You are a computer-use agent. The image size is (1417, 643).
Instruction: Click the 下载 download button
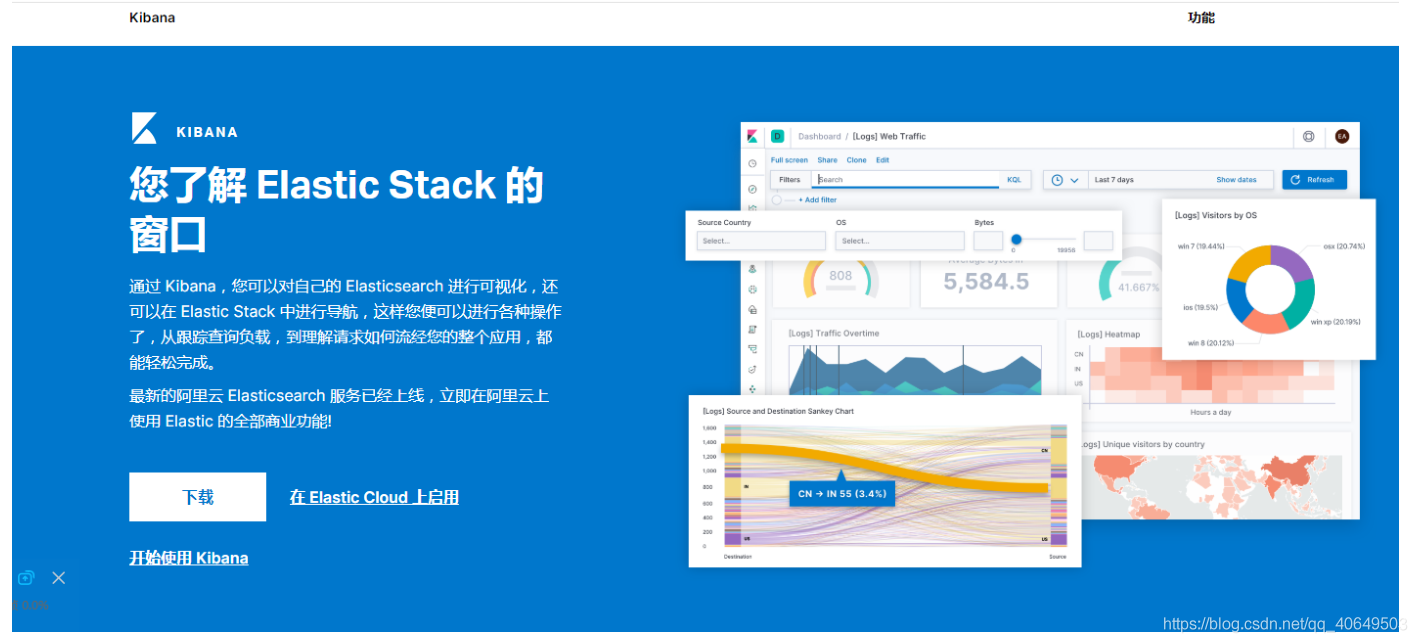click(x=198, y=497)
